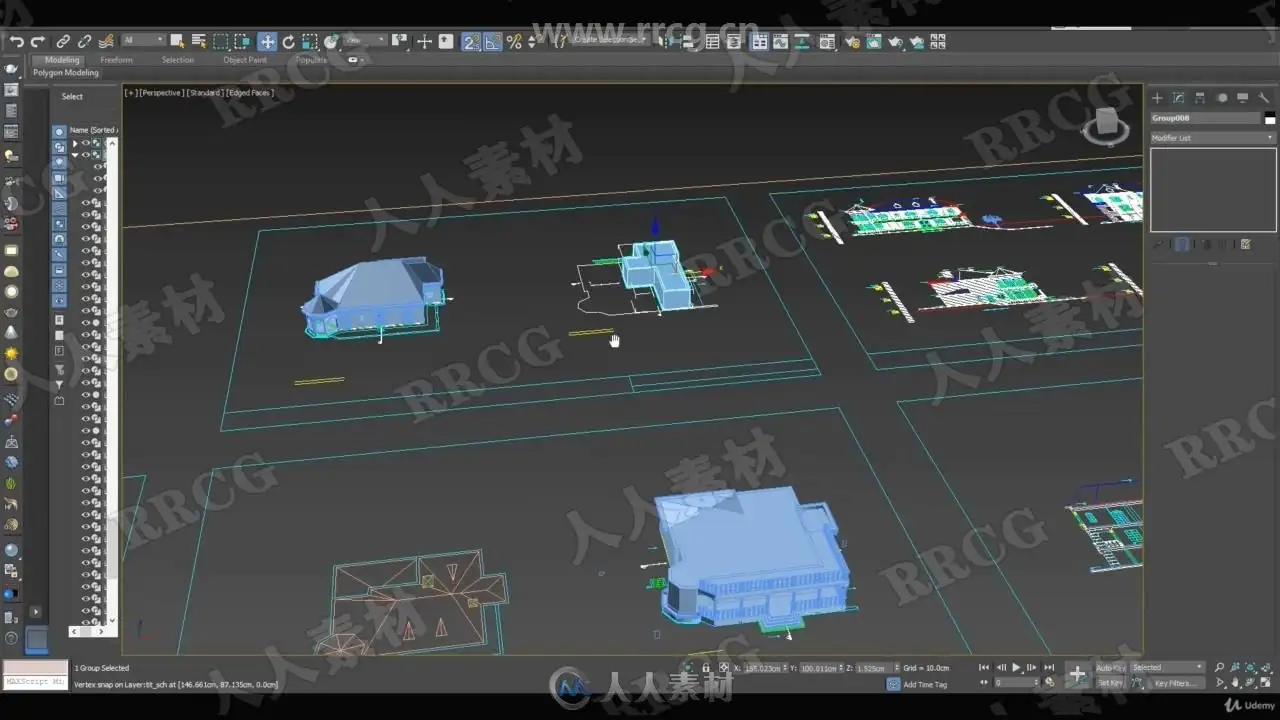
Task: Switch to the Populate ribbon tab
Action: (x=311, y=60)
